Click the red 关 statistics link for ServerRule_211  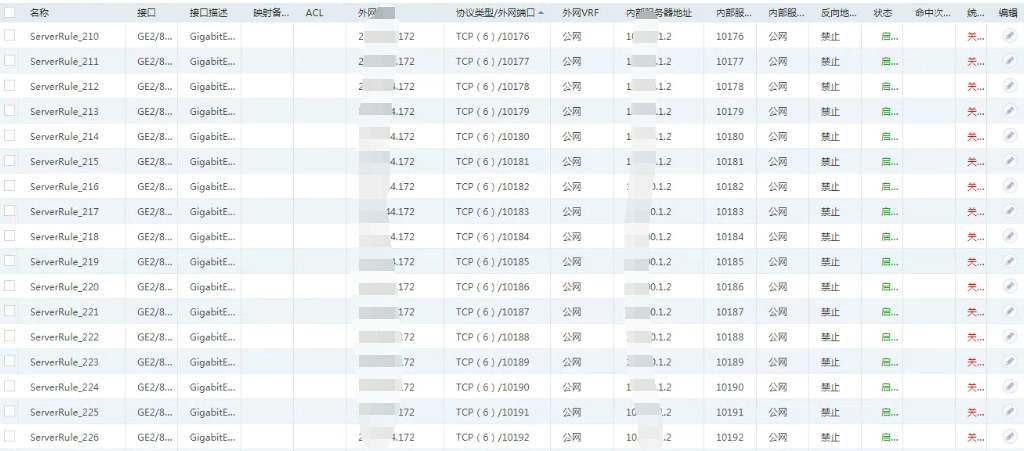click(976, 62)
